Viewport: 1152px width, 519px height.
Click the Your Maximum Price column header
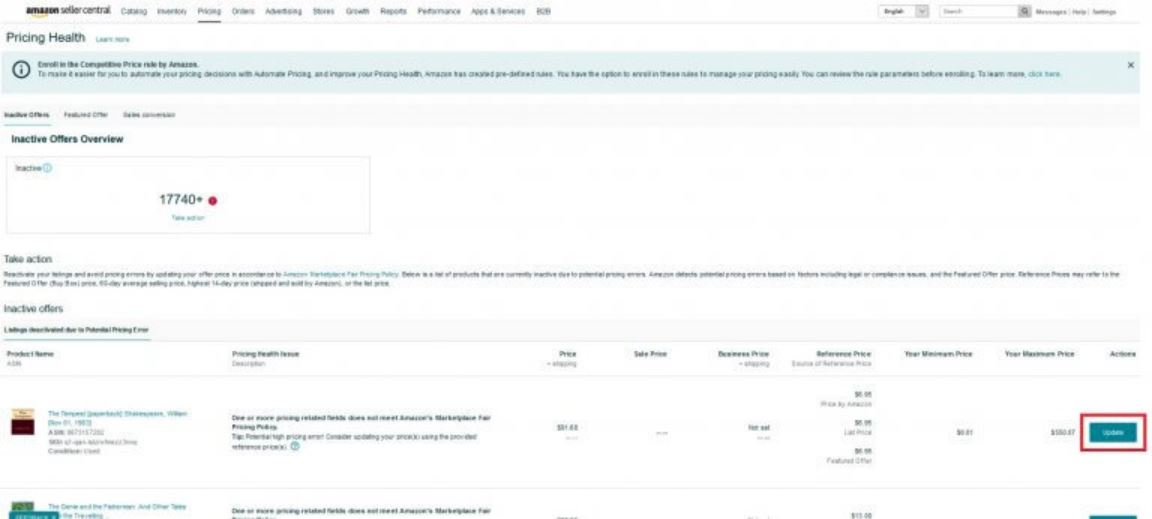(1040, 354)
